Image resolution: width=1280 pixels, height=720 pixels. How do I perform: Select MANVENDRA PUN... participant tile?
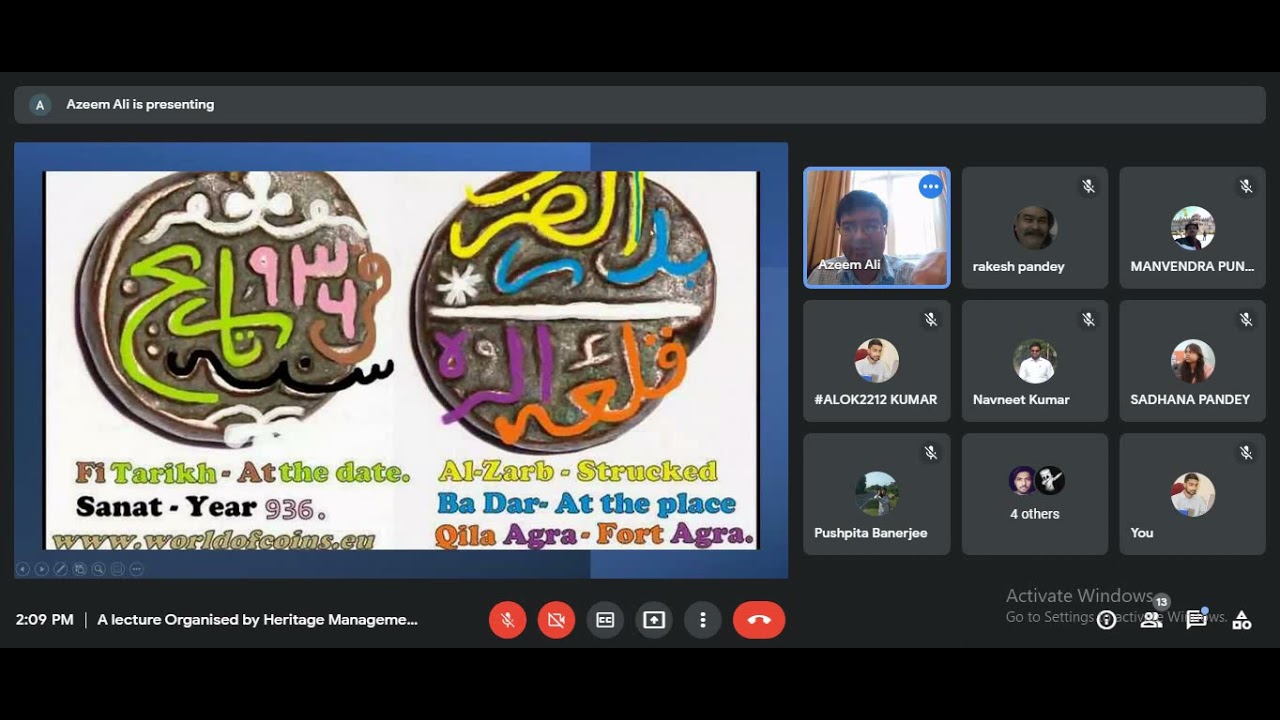click(1192, 228)
